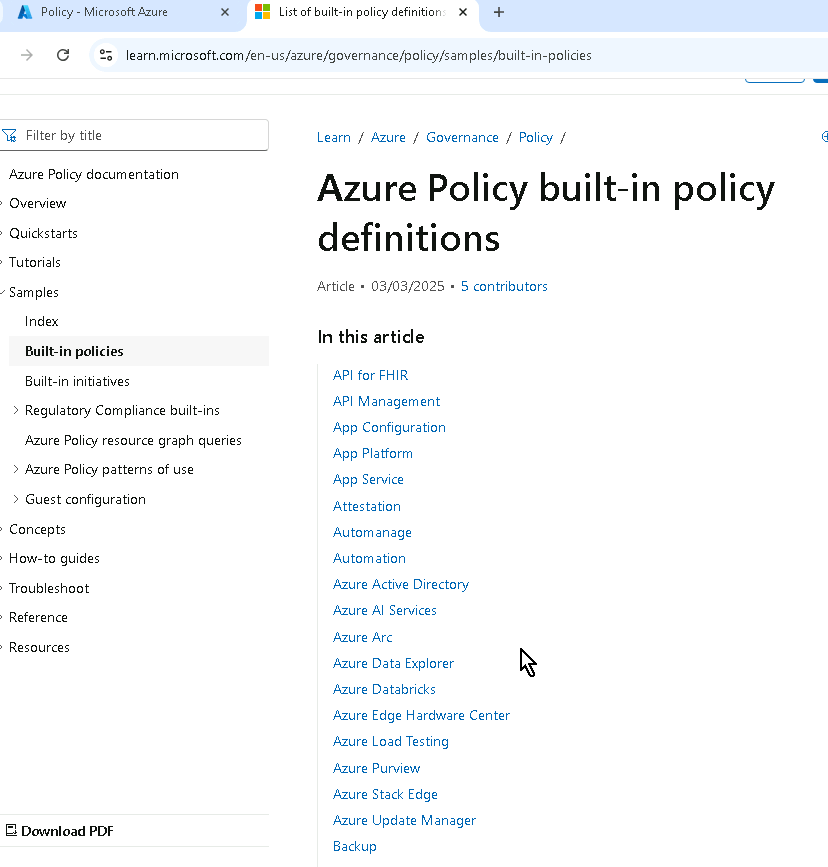This screenshot has height=867, width=828.
Task: Jump to Azure Data Explorer section
Action: tap(393, 664)
